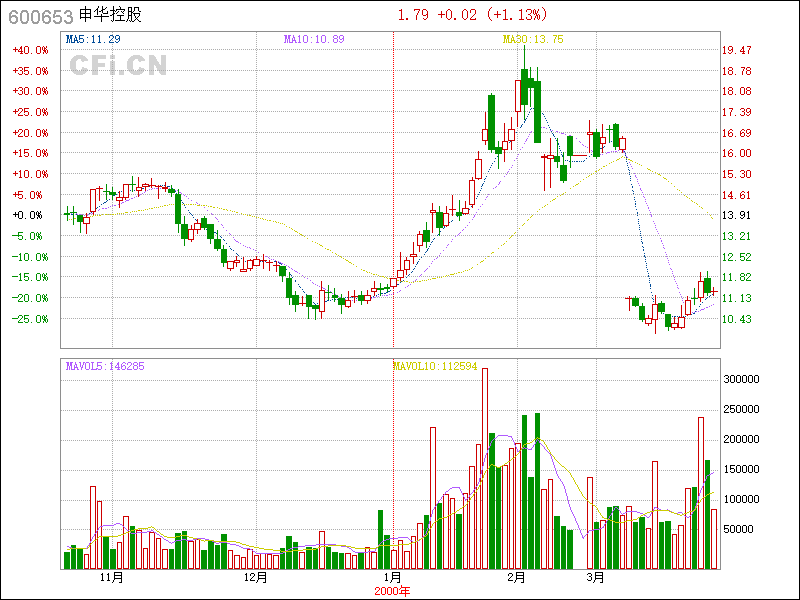Click the +0.0% baseline label
800x600 pixels.
coord(28,215)
